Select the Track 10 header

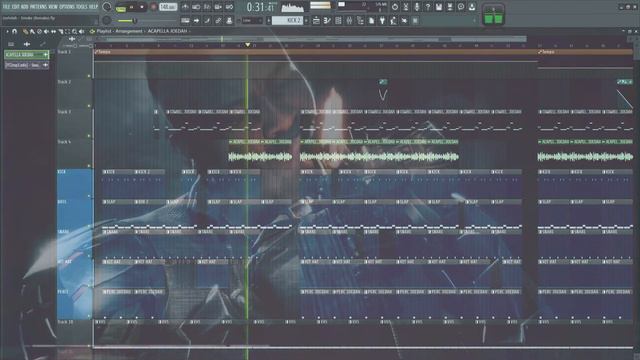coord(75,333)
